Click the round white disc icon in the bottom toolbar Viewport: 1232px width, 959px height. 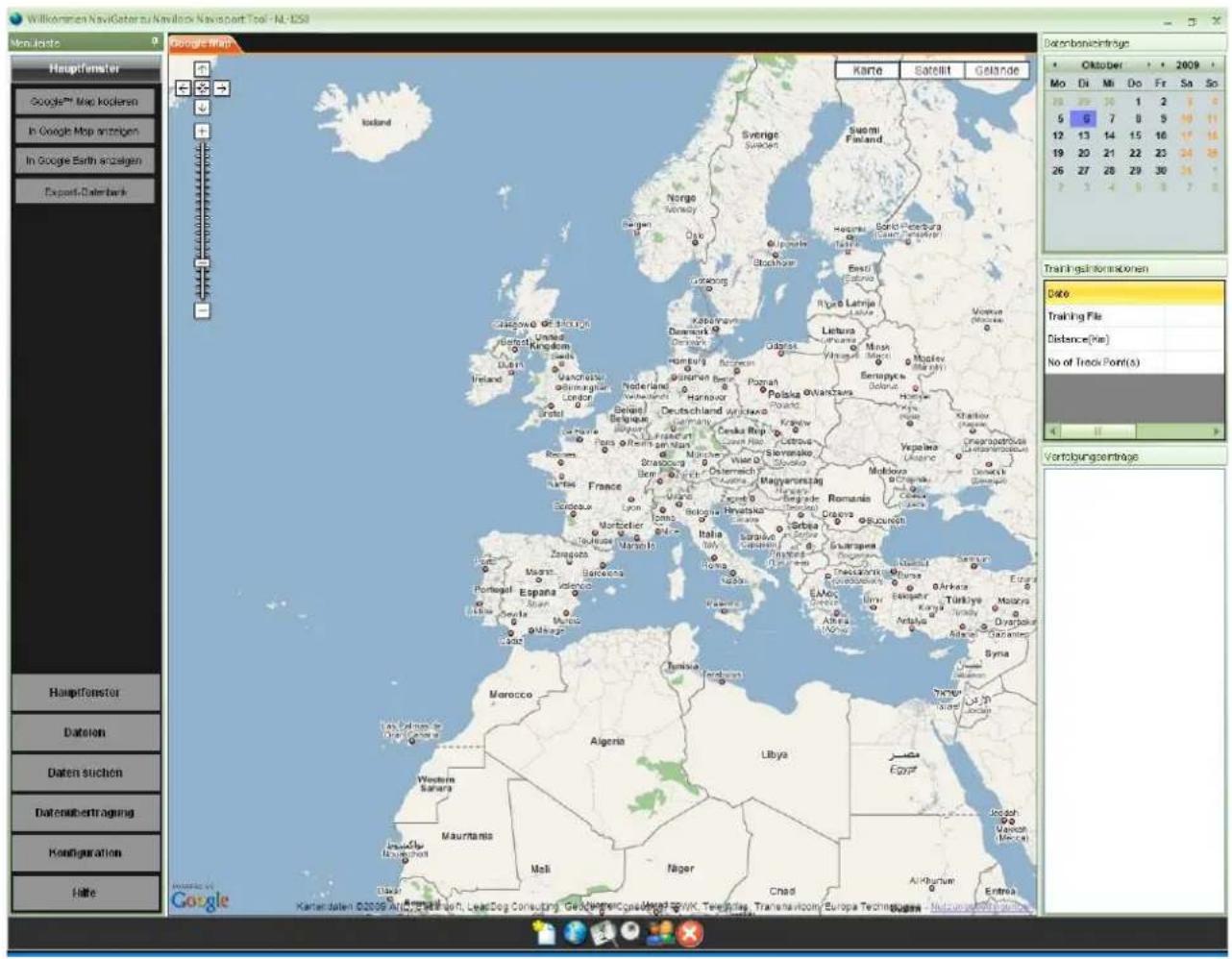(631, 932)
